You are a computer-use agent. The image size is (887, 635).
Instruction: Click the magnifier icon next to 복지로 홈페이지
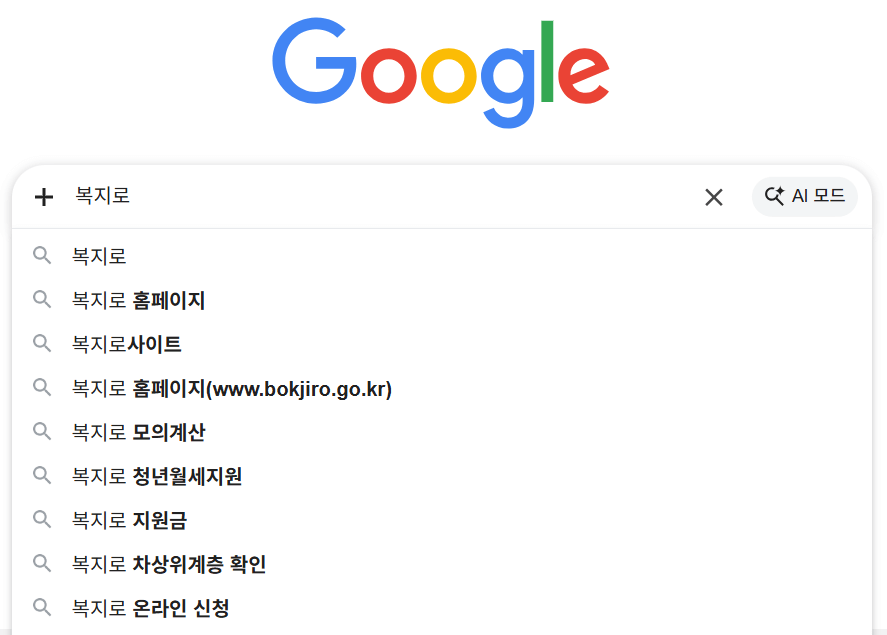point(42,299)
